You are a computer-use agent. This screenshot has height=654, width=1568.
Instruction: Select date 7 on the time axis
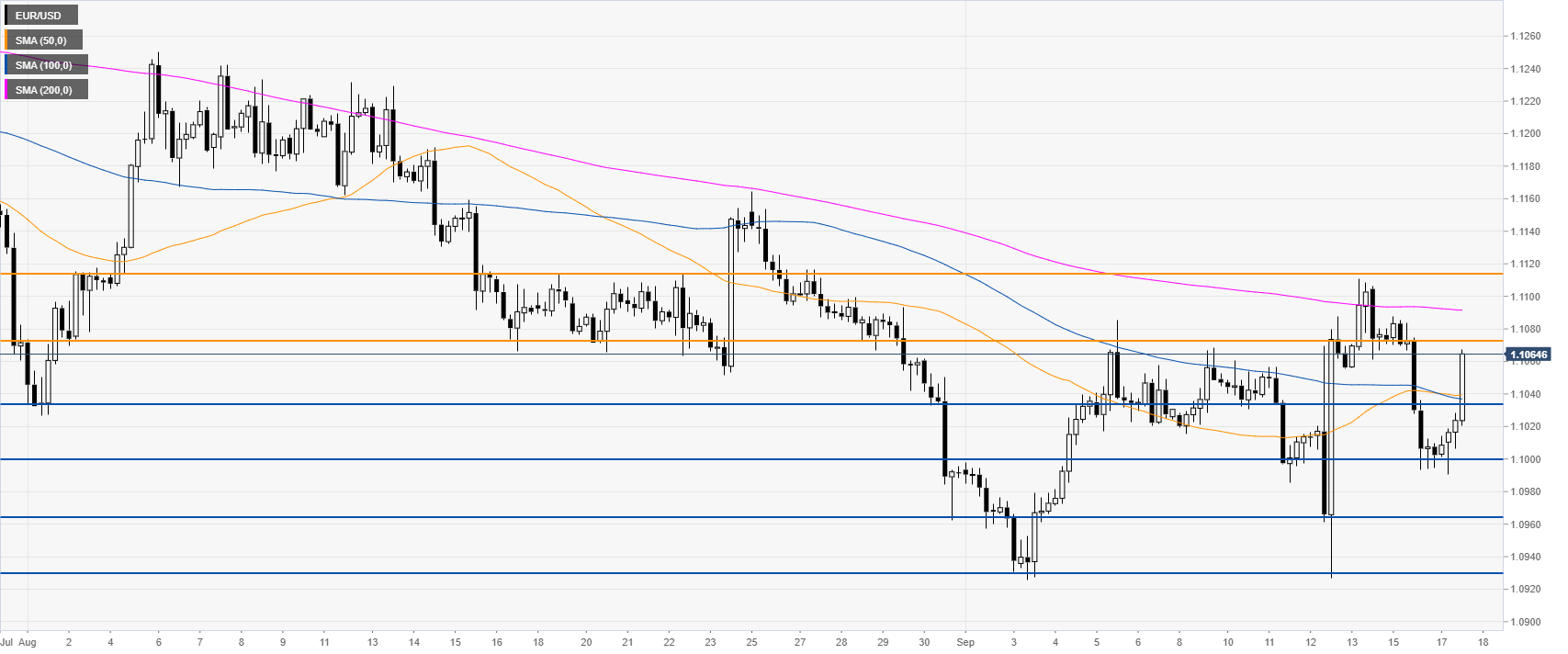199,642
